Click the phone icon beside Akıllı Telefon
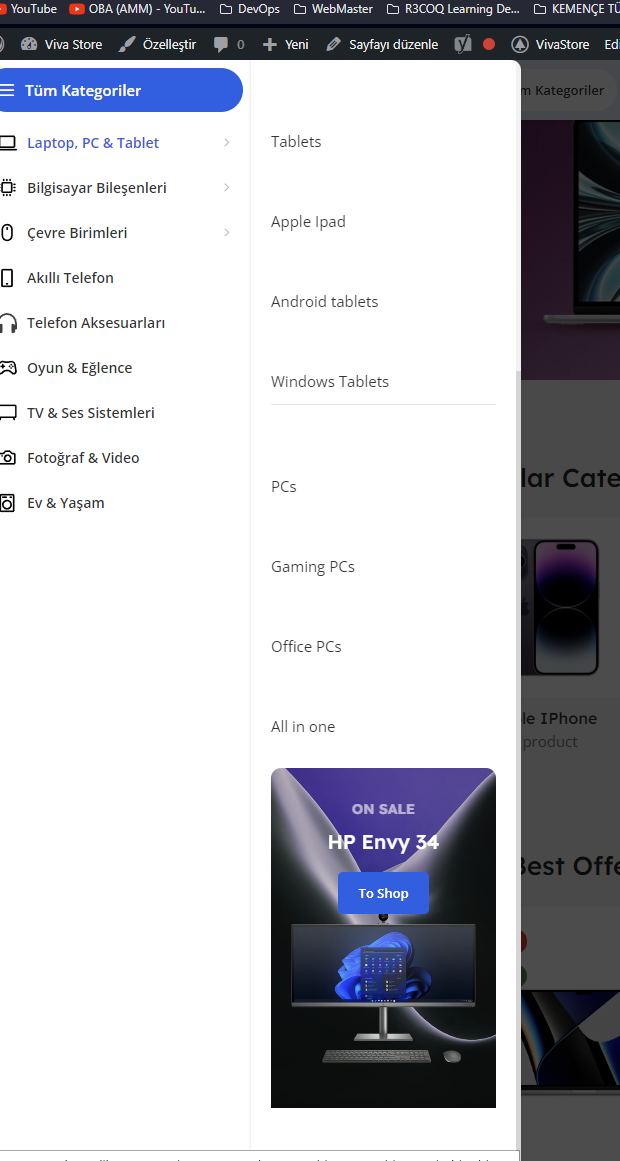Image resolution: width=620 pixels, height=1161 pixels. (x=7, y=278)
